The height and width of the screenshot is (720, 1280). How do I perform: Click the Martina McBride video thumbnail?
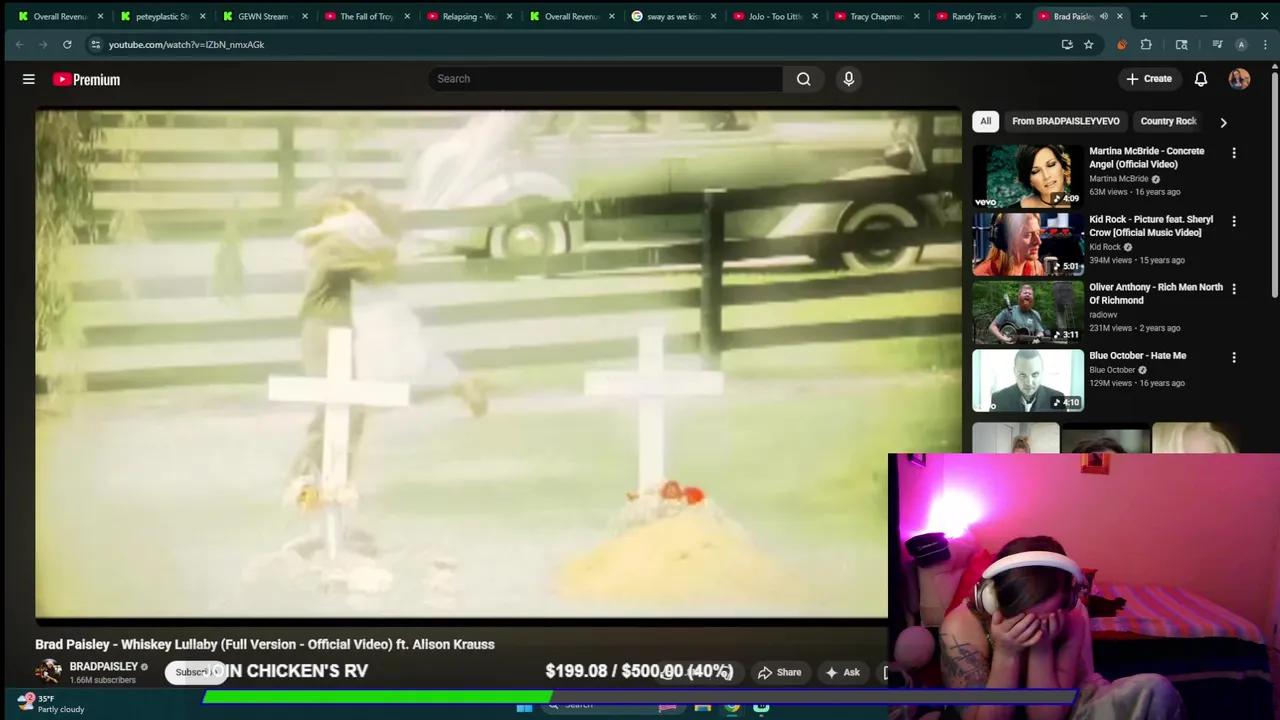[x=1028, y=176]
